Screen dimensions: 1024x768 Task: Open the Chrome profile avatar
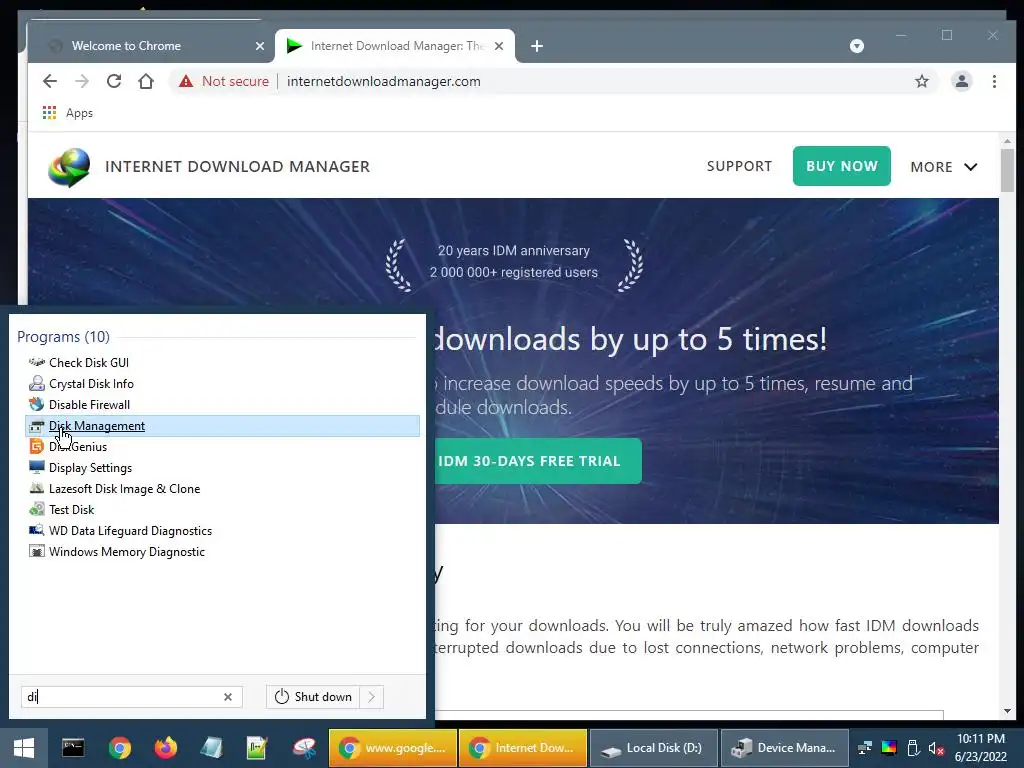tap(961, 81)
